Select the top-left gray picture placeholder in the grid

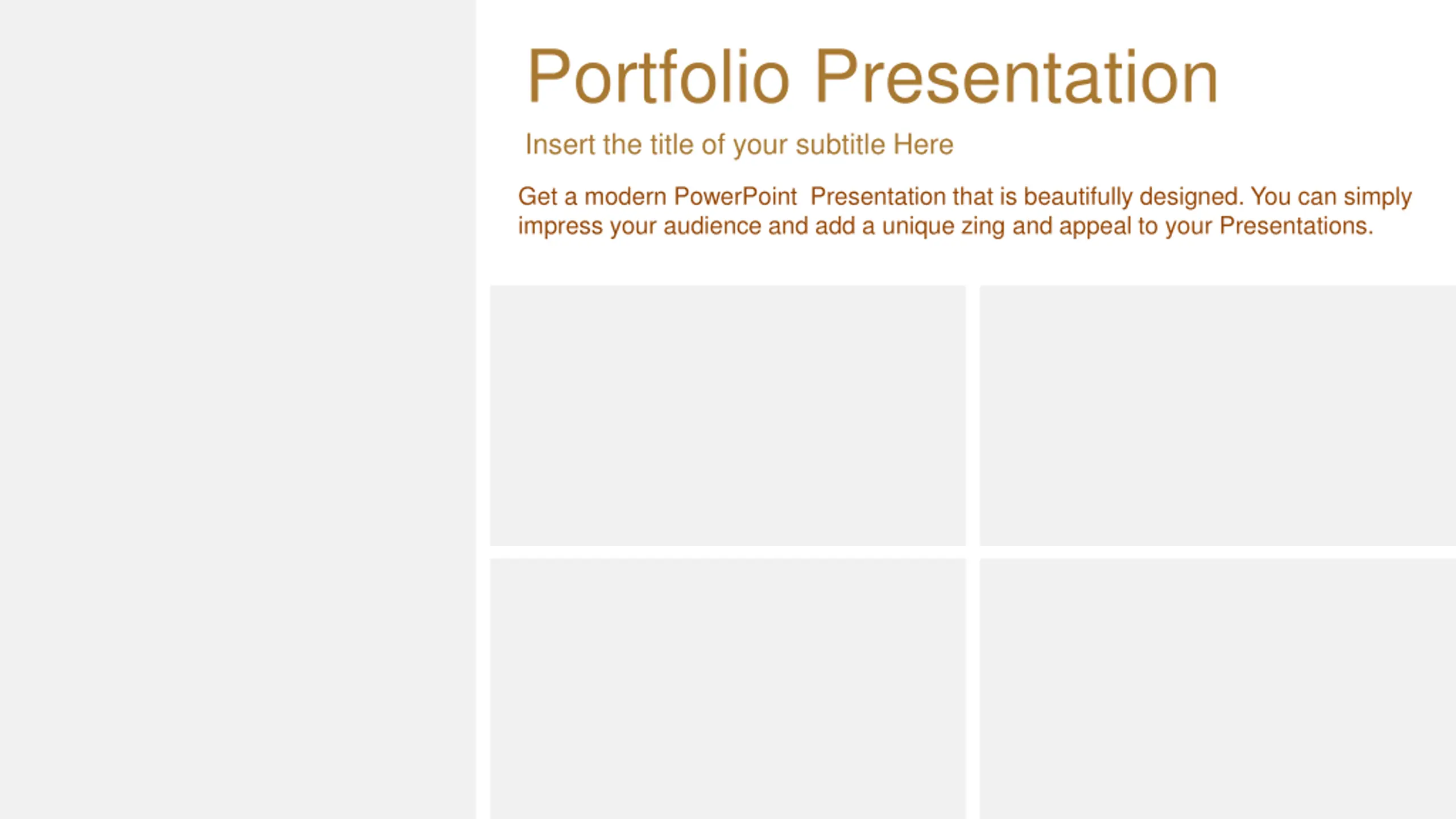(x=727, y=415)
